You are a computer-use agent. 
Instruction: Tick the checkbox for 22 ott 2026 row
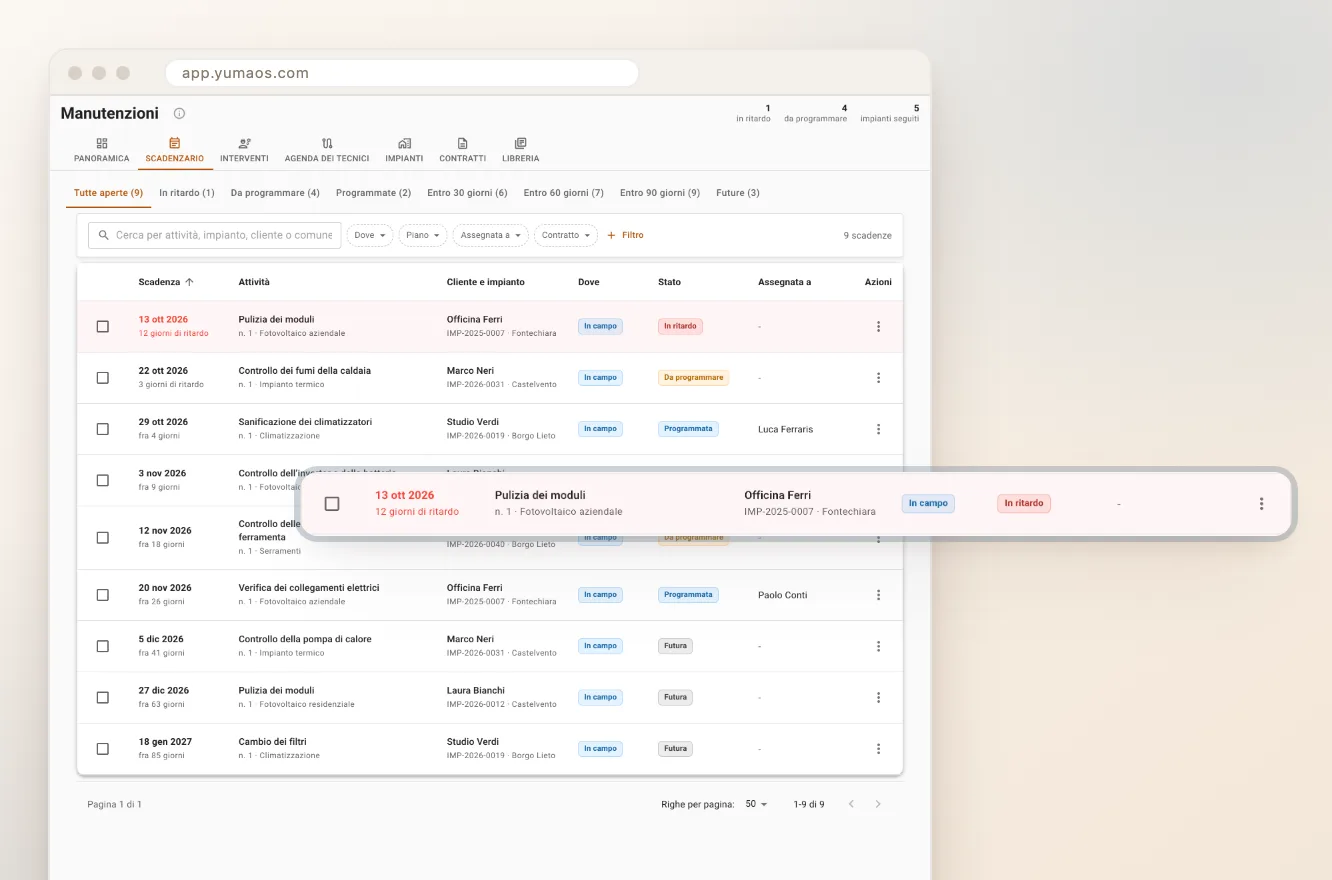click(102, 378)
